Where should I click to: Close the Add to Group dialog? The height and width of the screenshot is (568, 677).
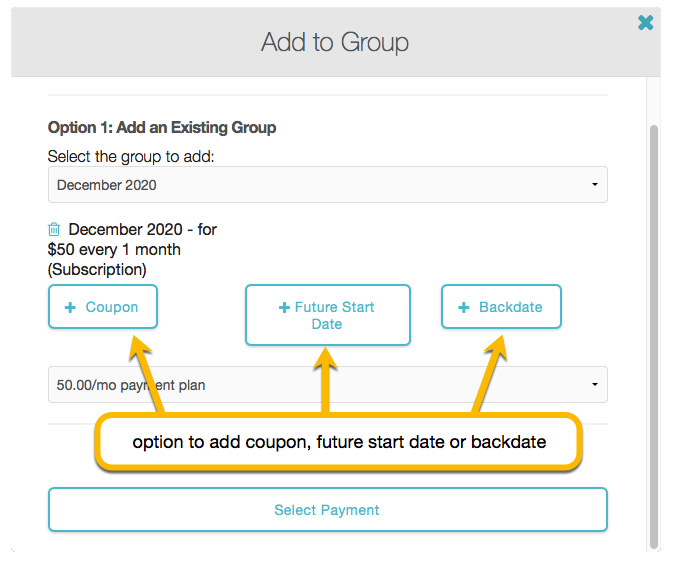coord(646,22)
